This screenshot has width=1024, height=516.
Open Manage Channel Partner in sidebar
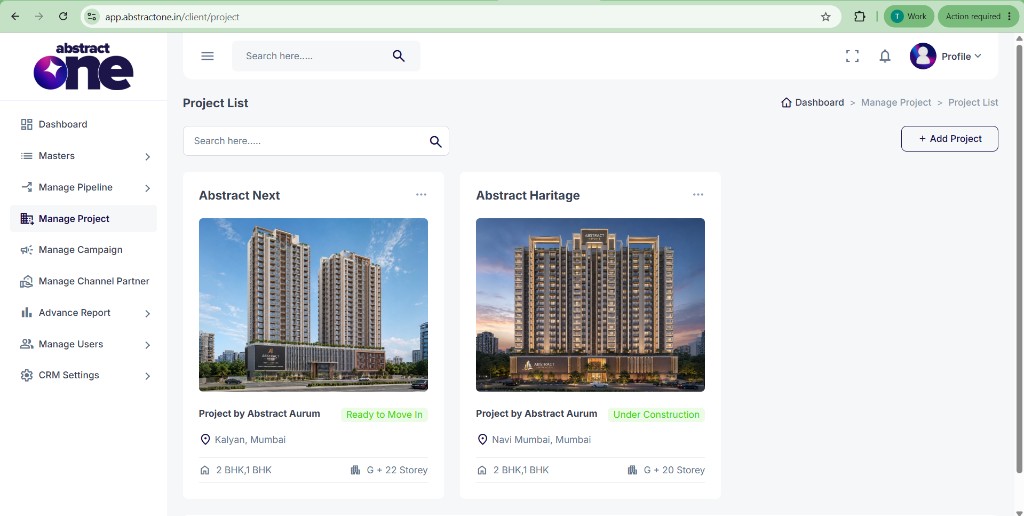(94, 281)
